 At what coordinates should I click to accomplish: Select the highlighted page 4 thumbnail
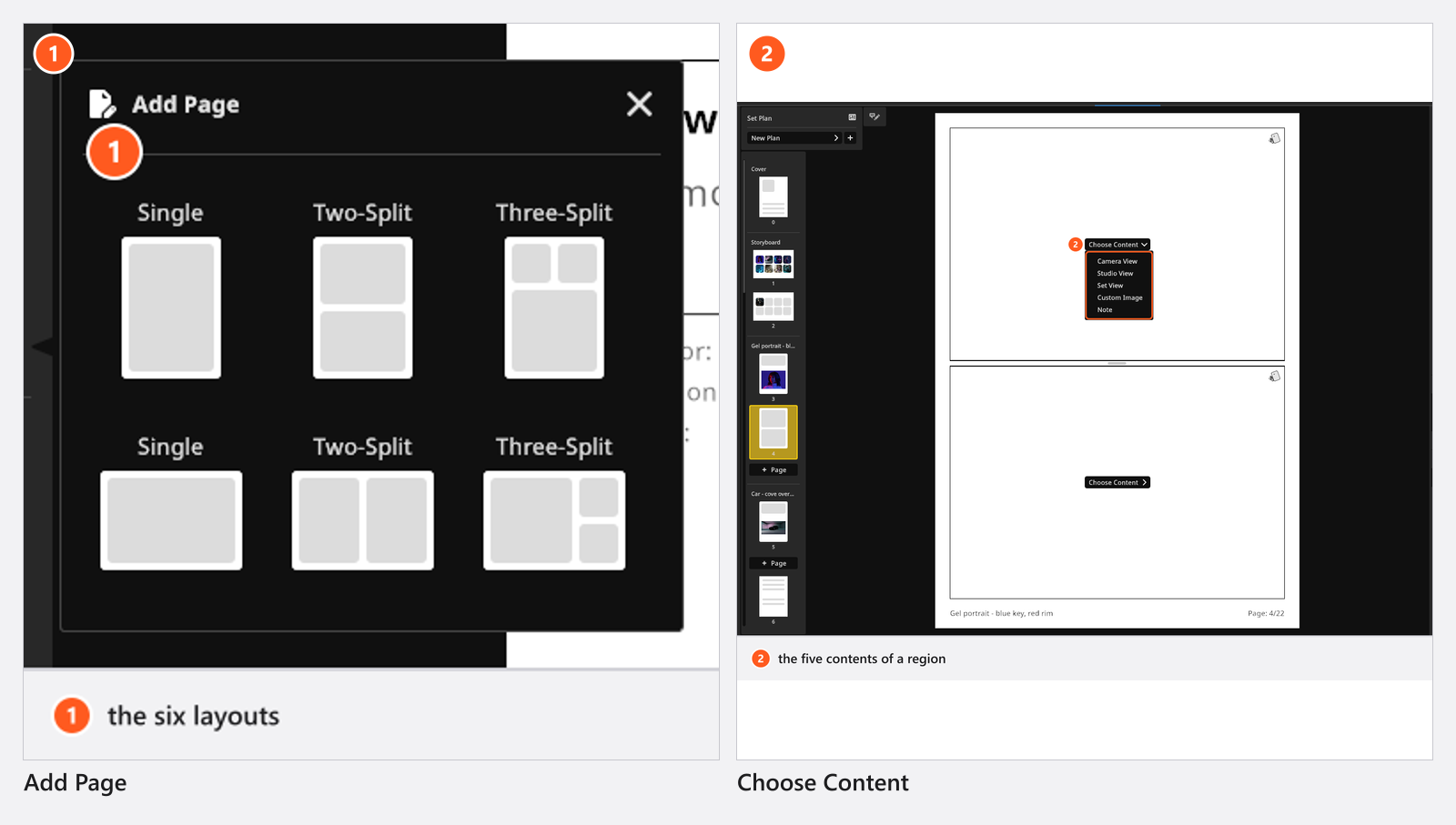pos(773,432)
